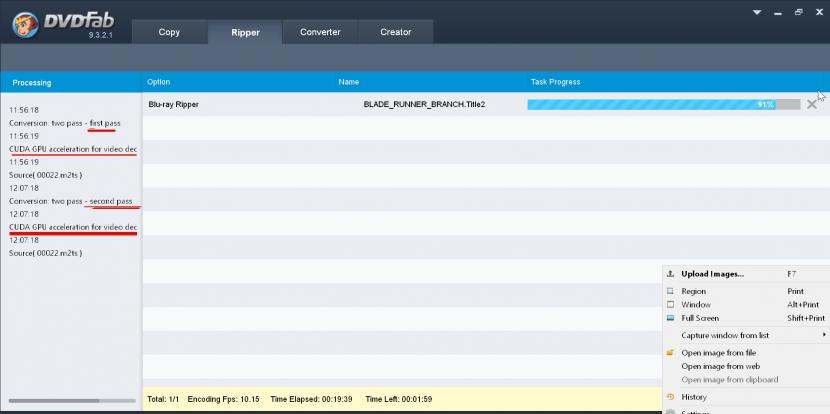The image size is (830, 414).
Task: Restore down the DVDFab window
Action: point(798,12)
